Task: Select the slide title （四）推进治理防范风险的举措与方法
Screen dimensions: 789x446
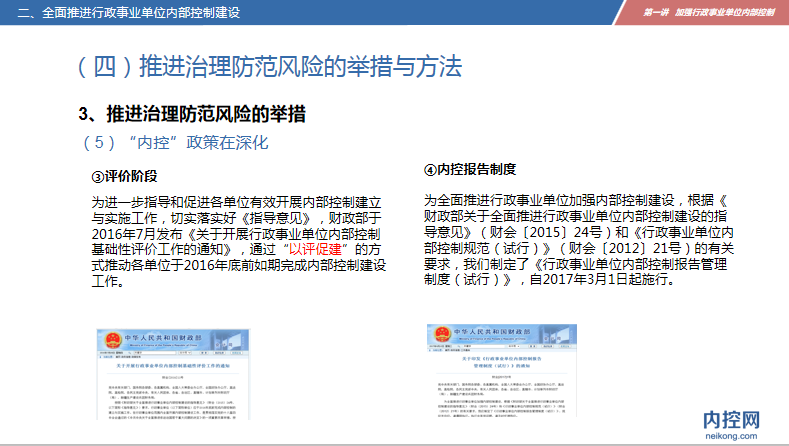Action: click(x=269, y=67)
